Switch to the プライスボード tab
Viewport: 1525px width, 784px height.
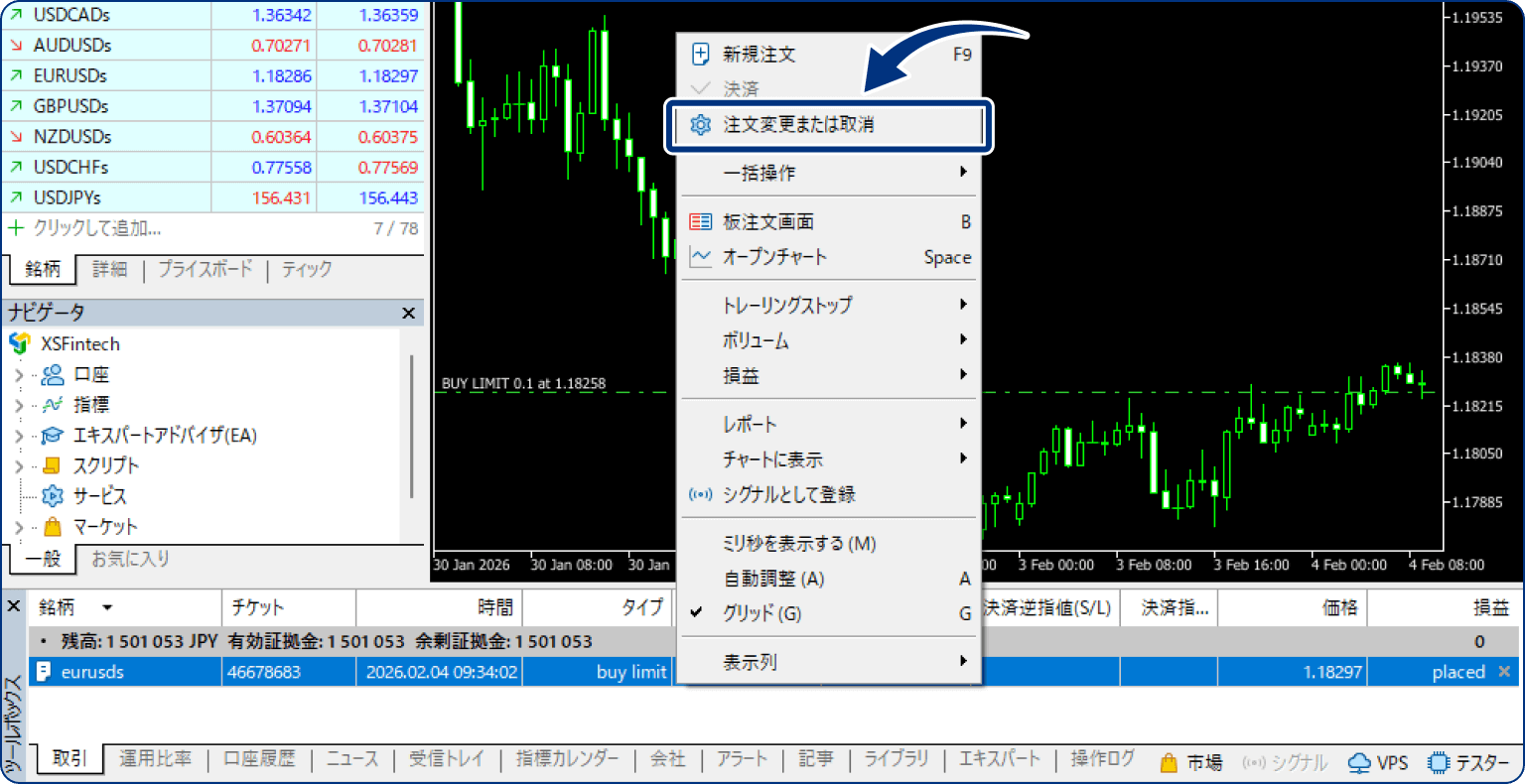208,269
